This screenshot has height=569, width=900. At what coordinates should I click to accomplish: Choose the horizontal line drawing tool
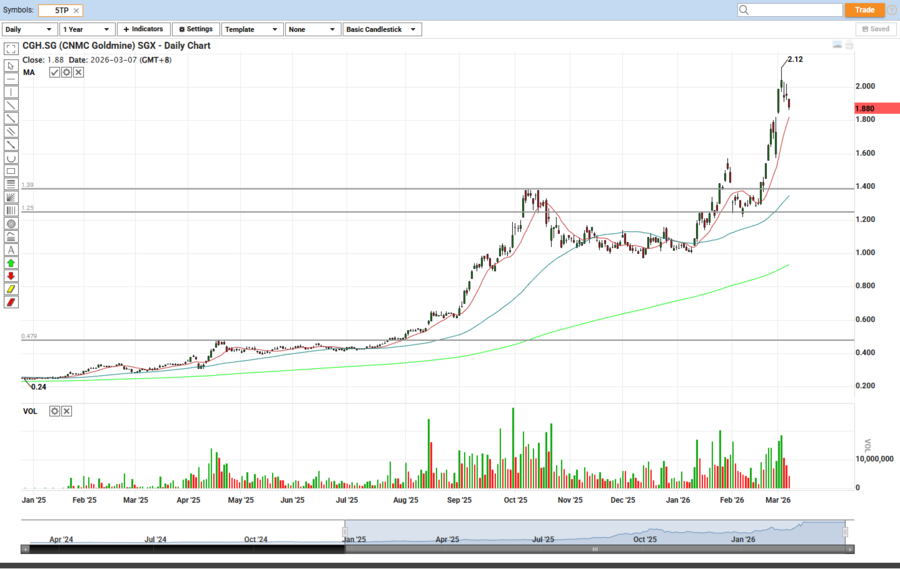pos(11,79)
